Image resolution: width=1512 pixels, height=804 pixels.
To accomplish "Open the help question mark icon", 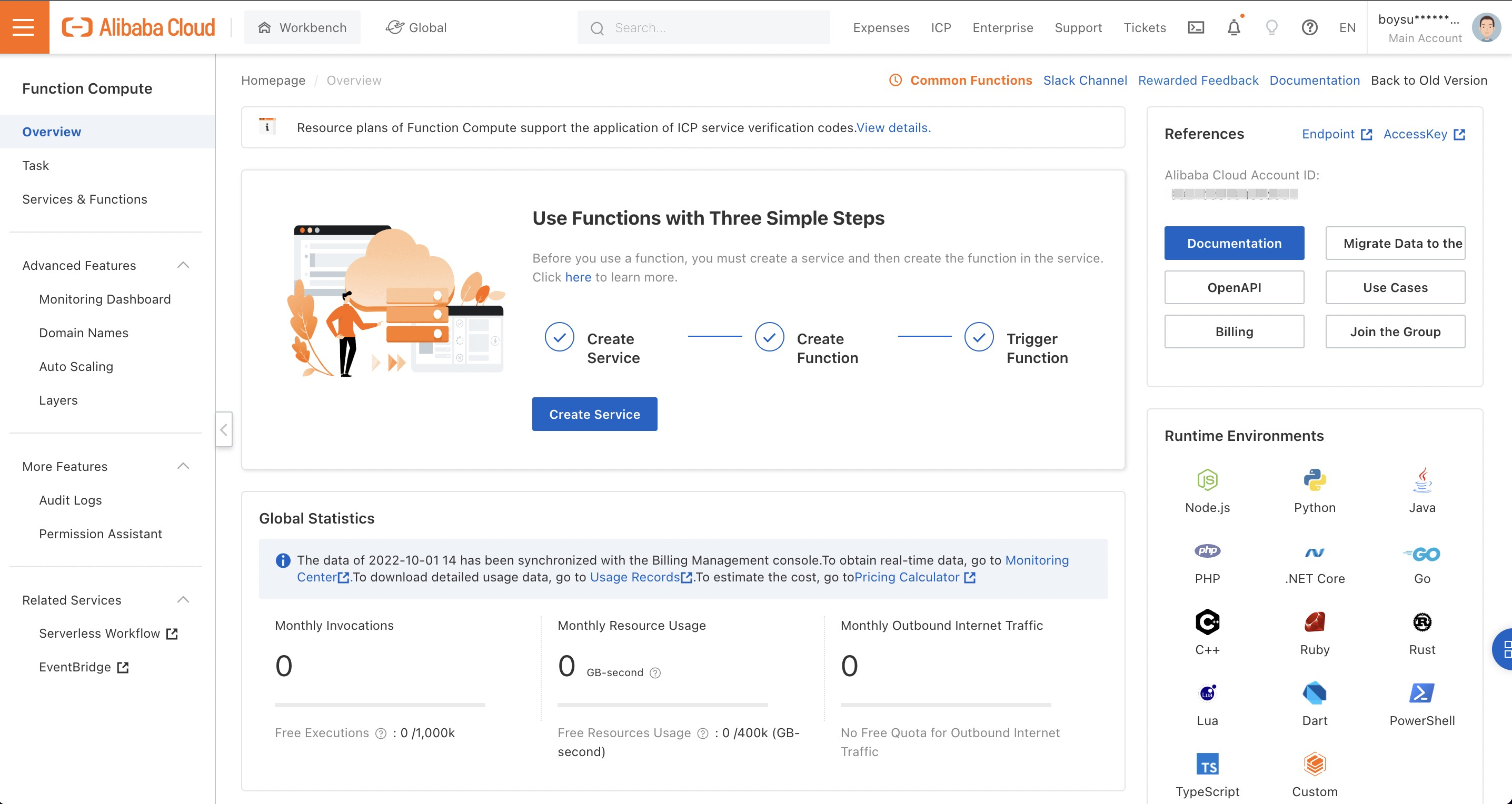I will coord(1309,27).
